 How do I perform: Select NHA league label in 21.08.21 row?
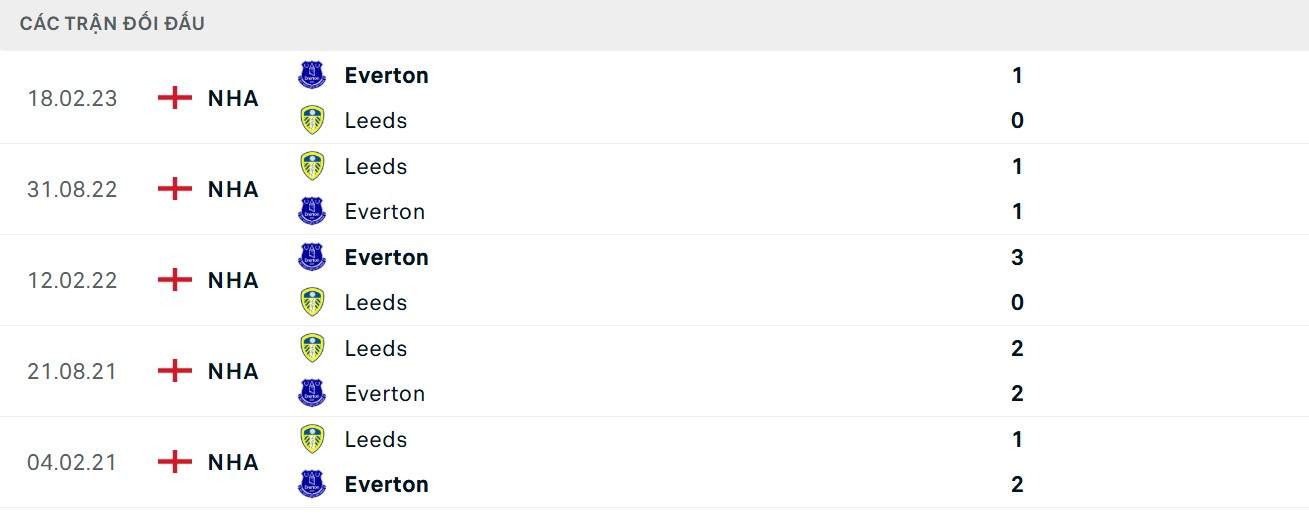(x=233, y=371)
